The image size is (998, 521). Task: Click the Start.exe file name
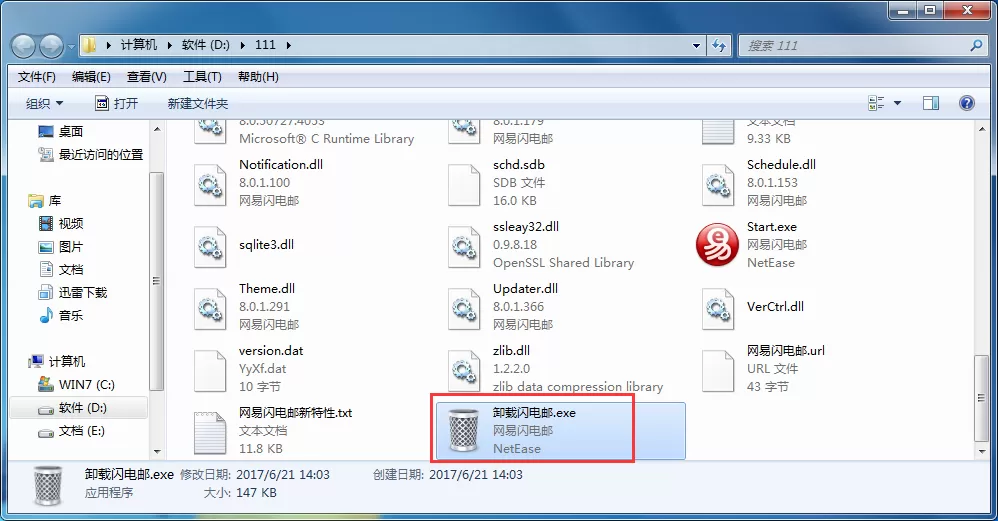click(771, 226)
